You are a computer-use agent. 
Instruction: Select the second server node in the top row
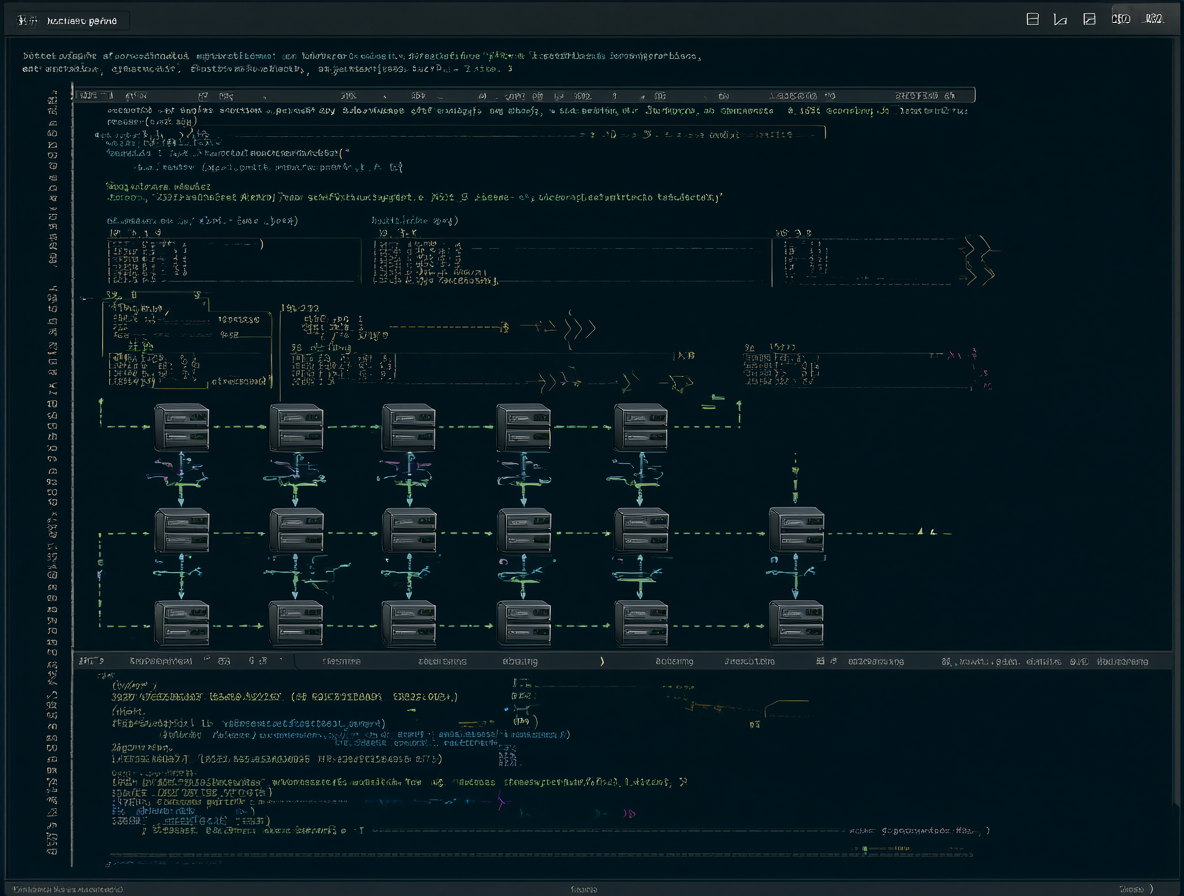(296, 426)
